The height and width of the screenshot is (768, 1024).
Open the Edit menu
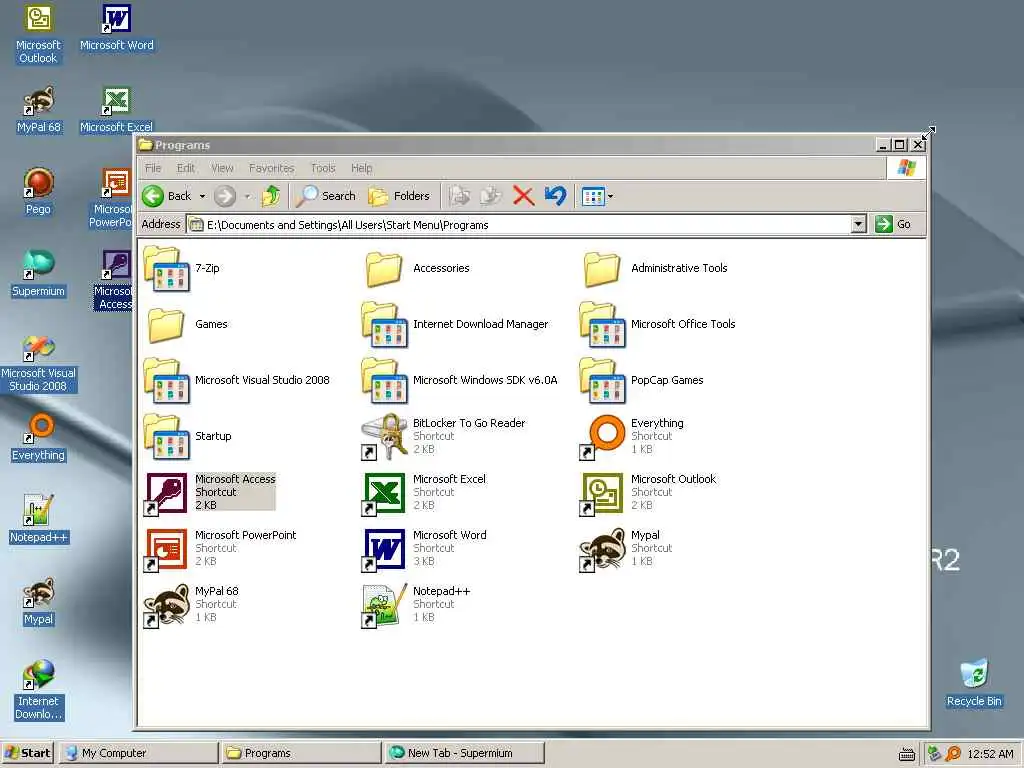[185, 168]
